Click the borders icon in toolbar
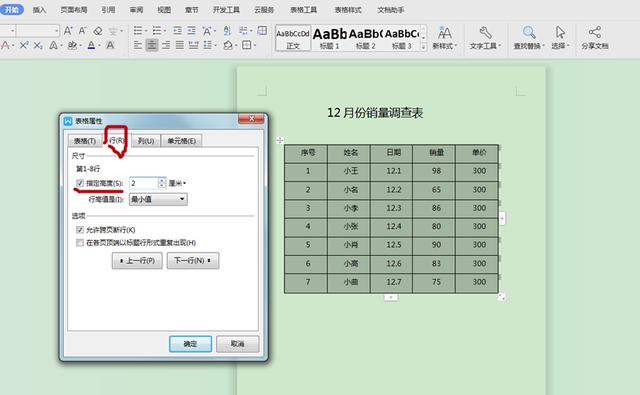The width and height of the screenshot is (640, 395). 246,45
